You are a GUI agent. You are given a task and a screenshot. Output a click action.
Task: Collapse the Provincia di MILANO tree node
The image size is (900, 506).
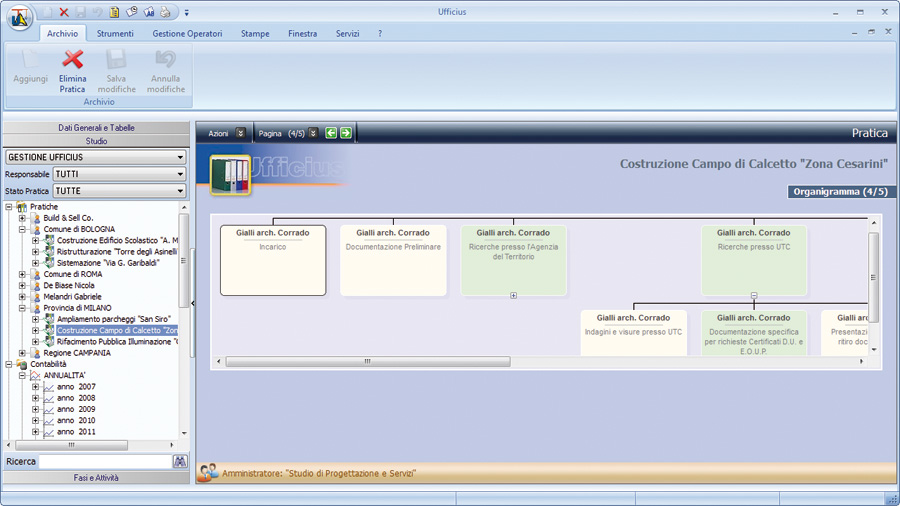(22, 308)
